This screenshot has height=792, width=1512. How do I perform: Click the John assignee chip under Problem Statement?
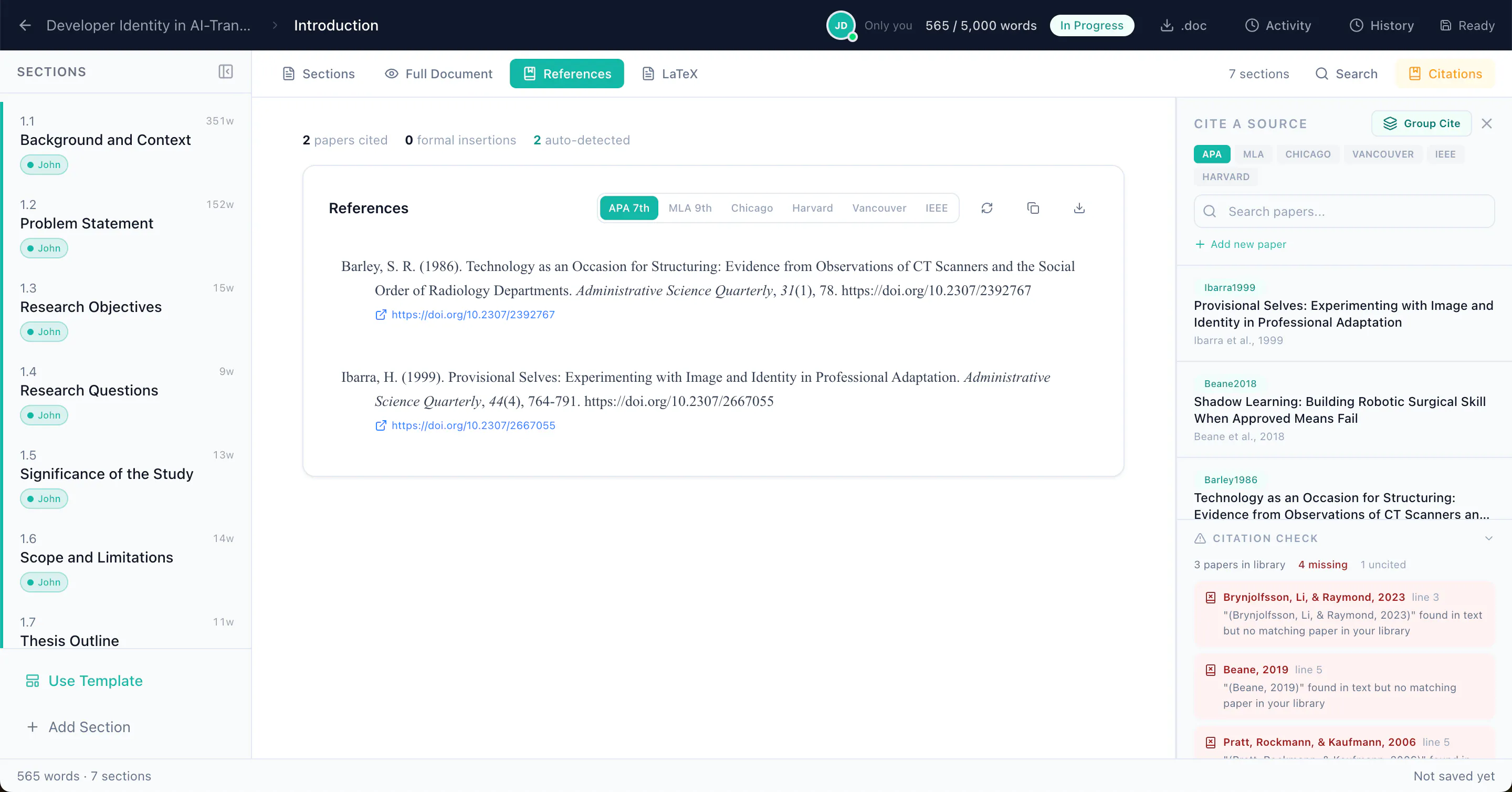(x=44, y=248)
